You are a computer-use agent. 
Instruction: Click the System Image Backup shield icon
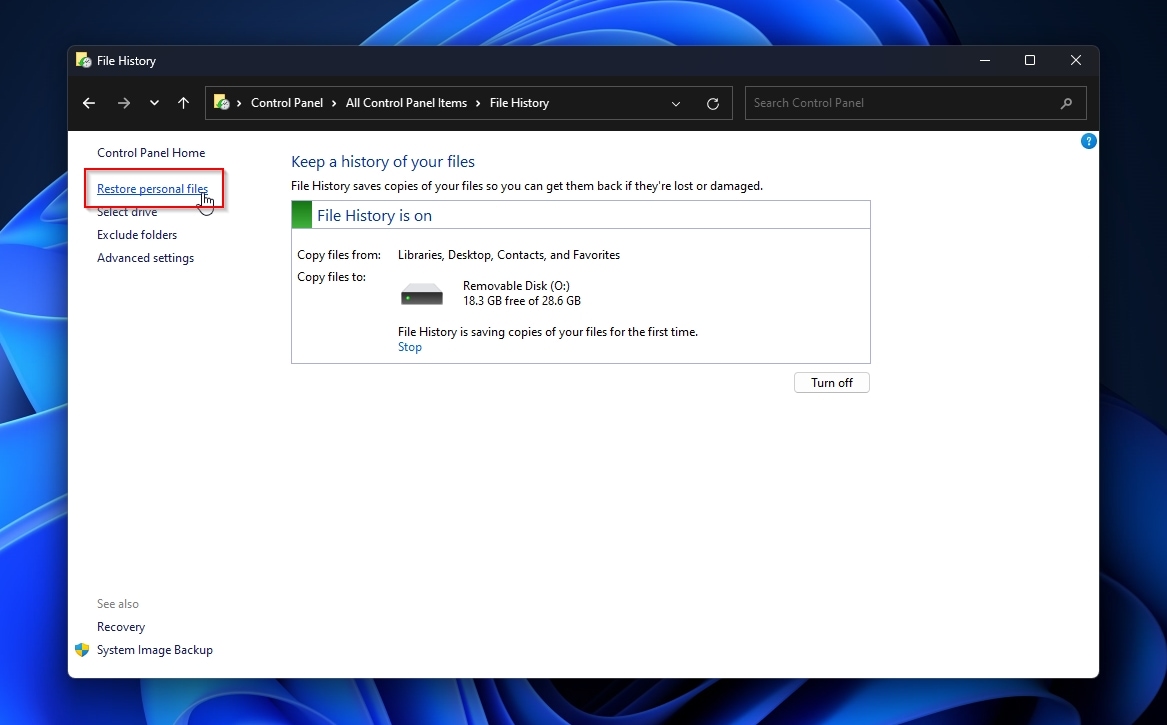pyautogui.click(x=81, y=649)
